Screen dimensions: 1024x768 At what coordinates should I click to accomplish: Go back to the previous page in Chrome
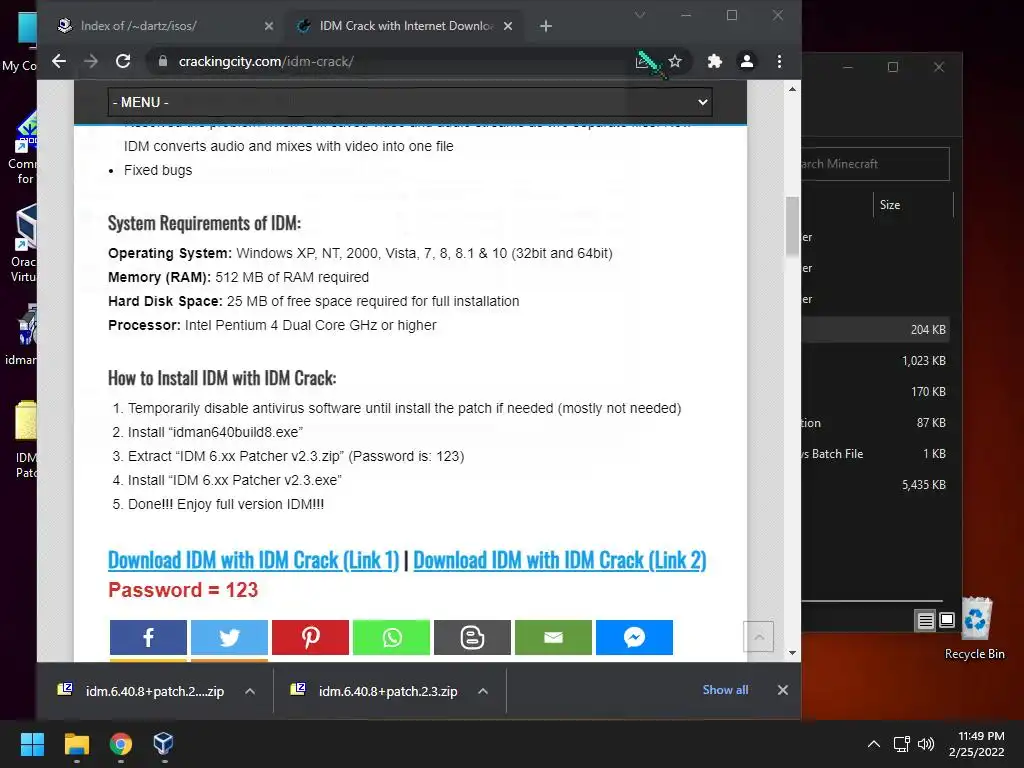click(x=59, y=61)
